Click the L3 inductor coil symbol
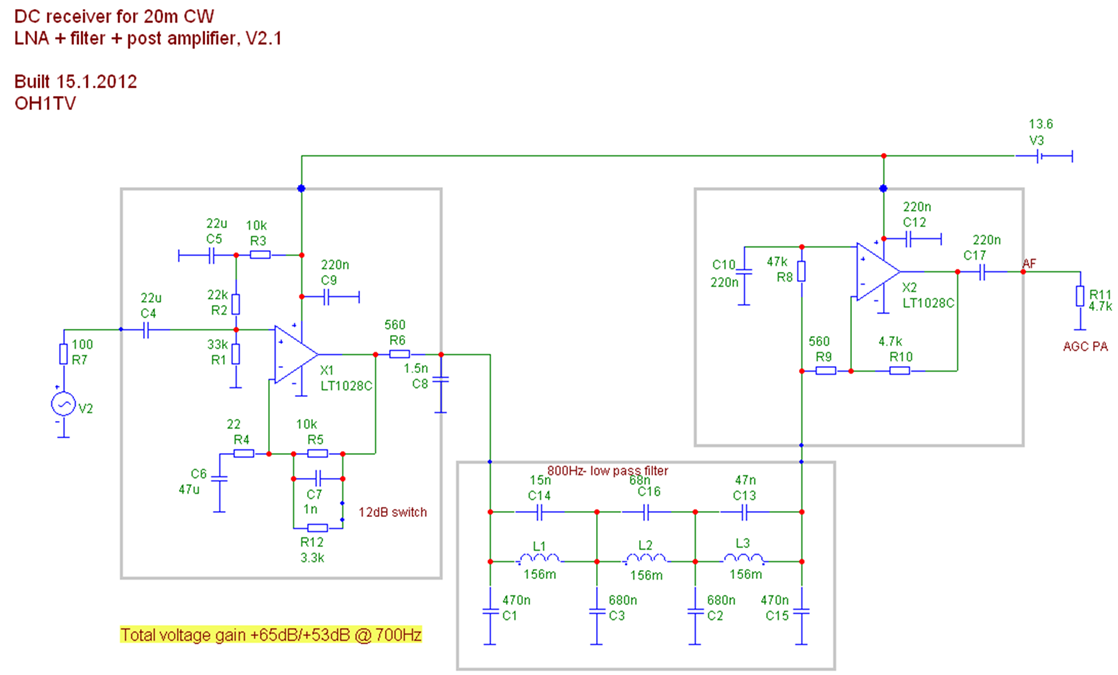This screenshot has height=675, width=1118. pos(750,561)
